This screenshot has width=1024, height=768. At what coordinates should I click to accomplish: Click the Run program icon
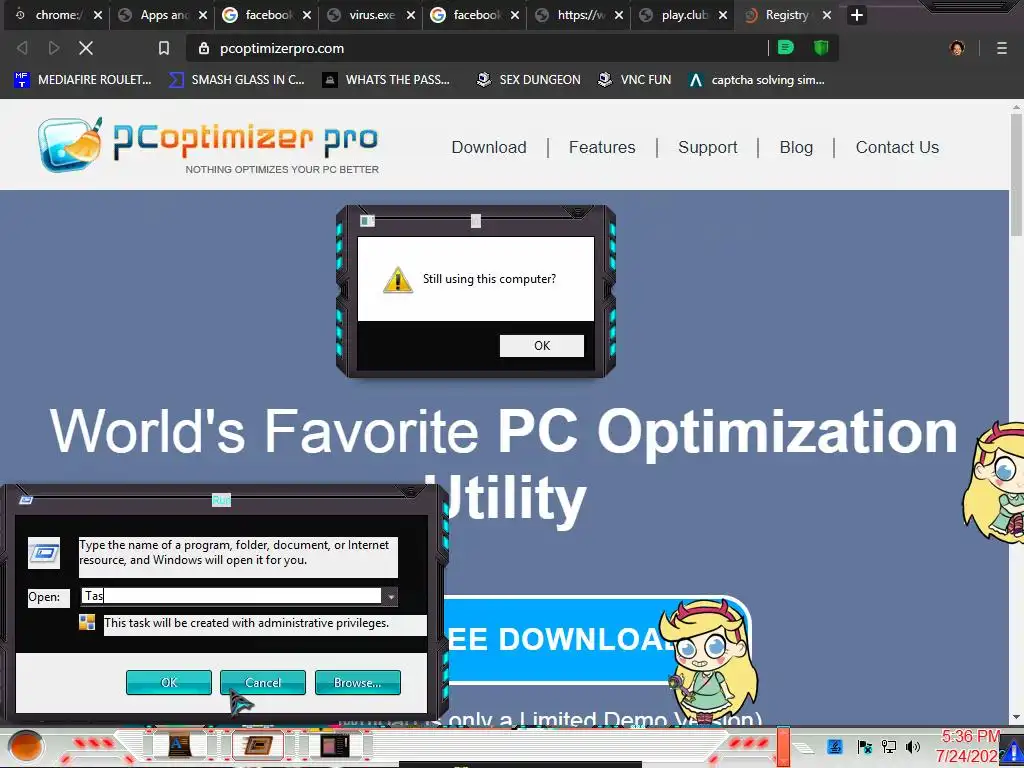[44, 553]
